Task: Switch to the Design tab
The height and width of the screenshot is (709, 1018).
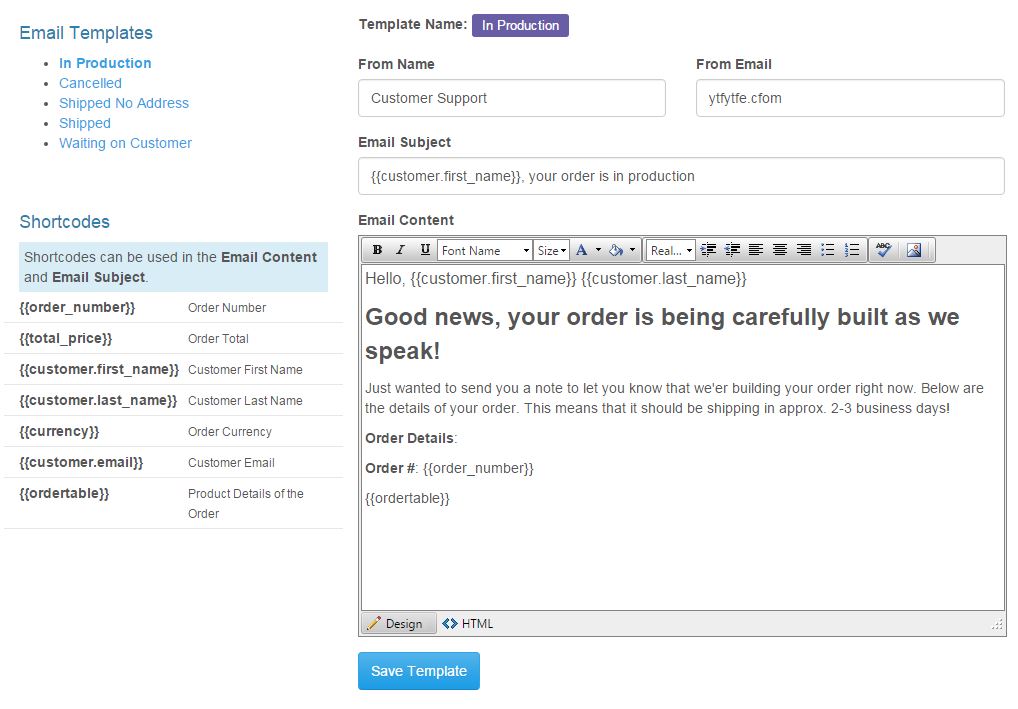Action: pos(398,623)
